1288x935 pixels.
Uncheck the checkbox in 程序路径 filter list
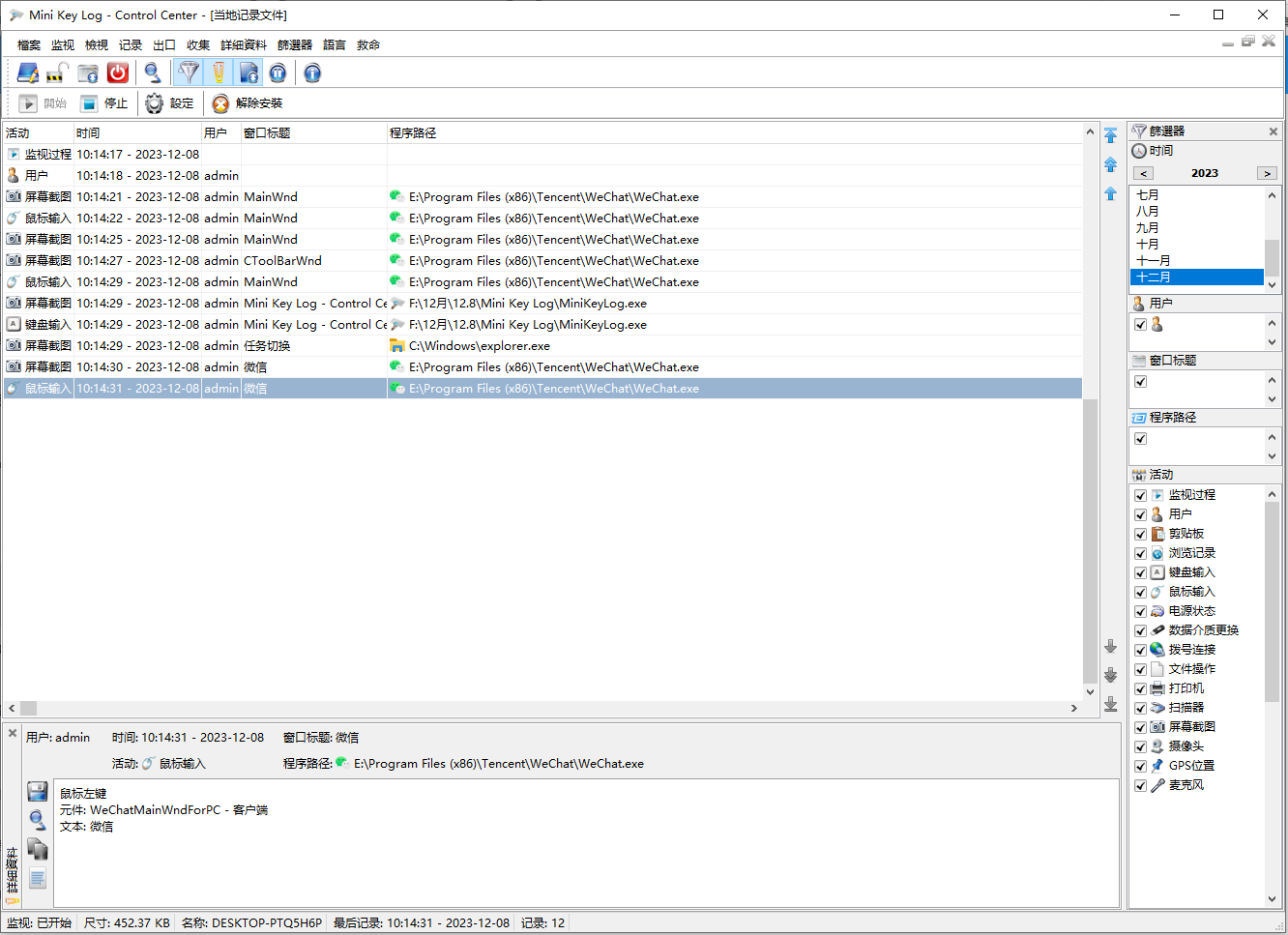click(x=1140, y=438)
